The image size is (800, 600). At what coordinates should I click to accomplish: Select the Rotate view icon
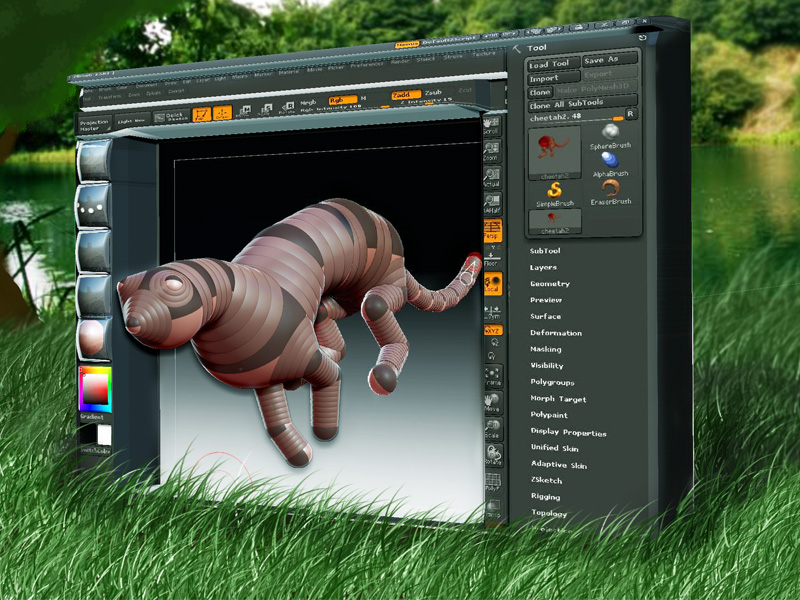(493, 456)
